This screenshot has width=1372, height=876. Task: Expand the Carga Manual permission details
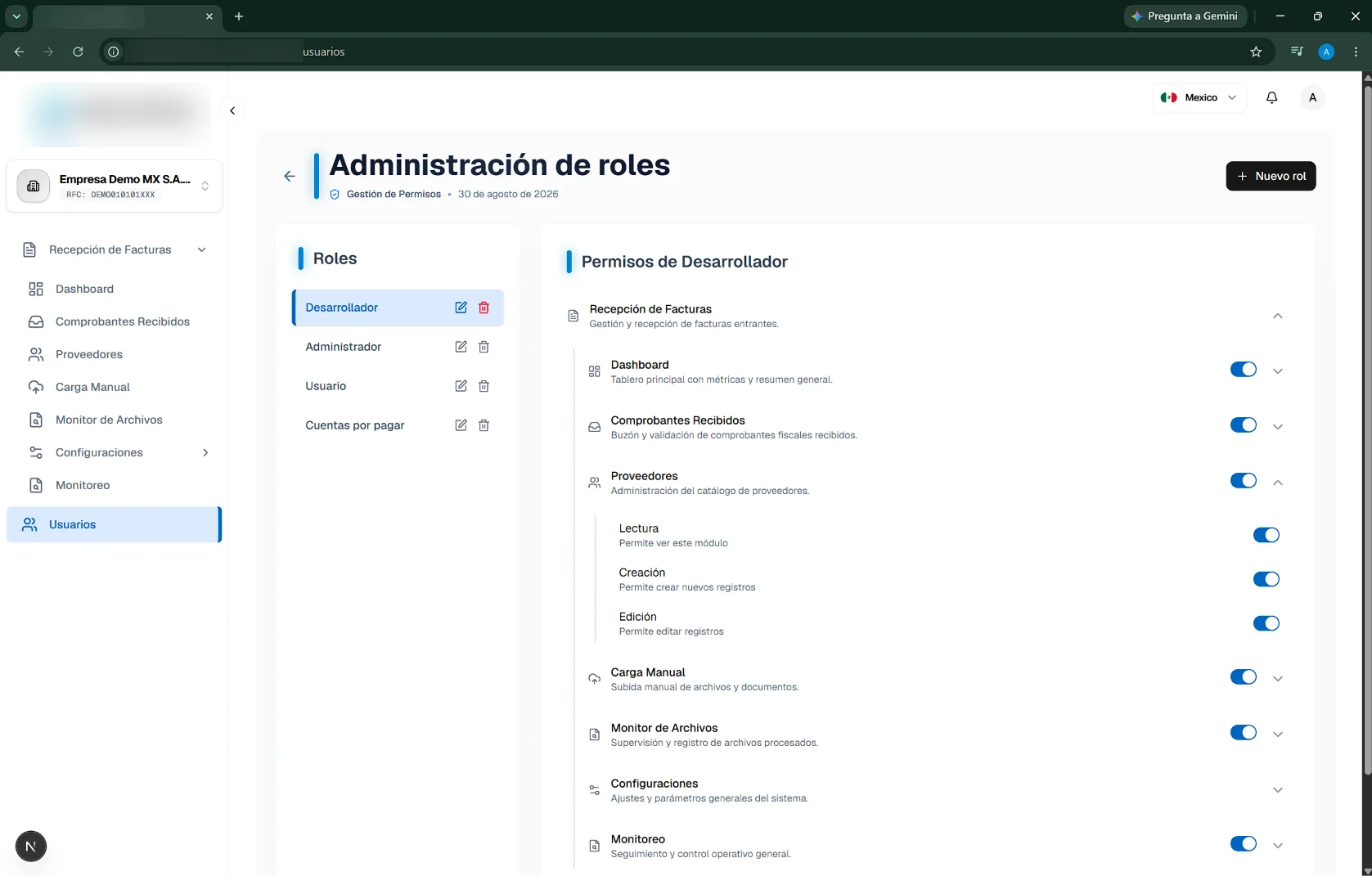click(x=1277, y=679)
